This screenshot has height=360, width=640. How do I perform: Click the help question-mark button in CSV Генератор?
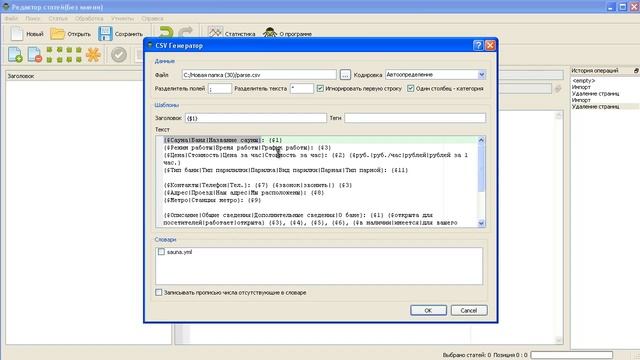pyautogui.click(x=478, y=45)
